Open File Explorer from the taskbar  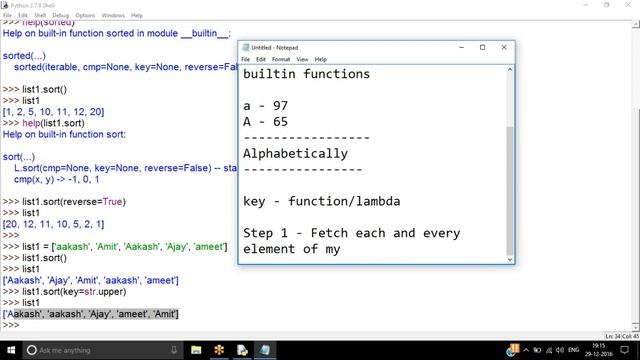tap(196, 350)
